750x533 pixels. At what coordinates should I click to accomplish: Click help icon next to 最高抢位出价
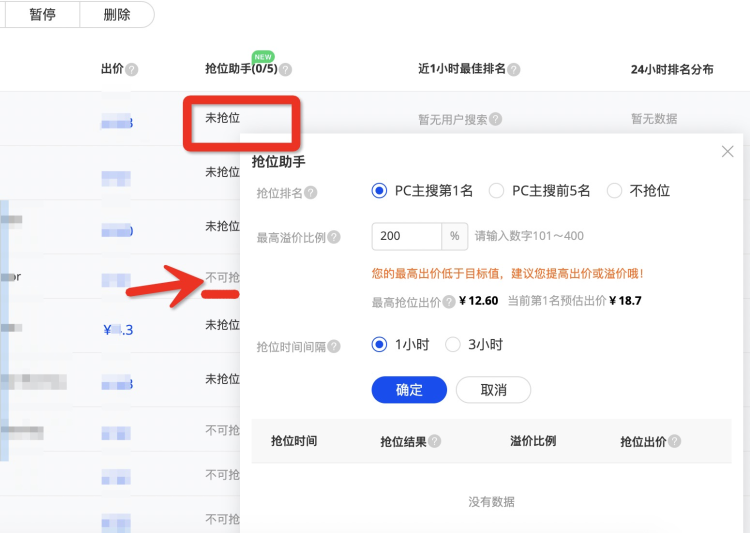pyautogui.click(x=449, y=301)
